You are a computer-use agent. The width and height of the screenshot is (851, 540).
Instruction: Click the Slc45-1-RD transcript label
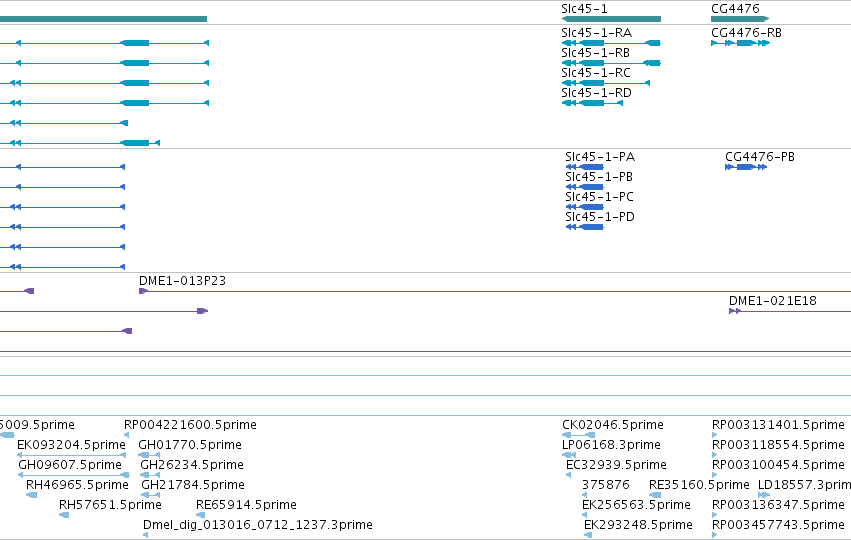click(596, 93)
